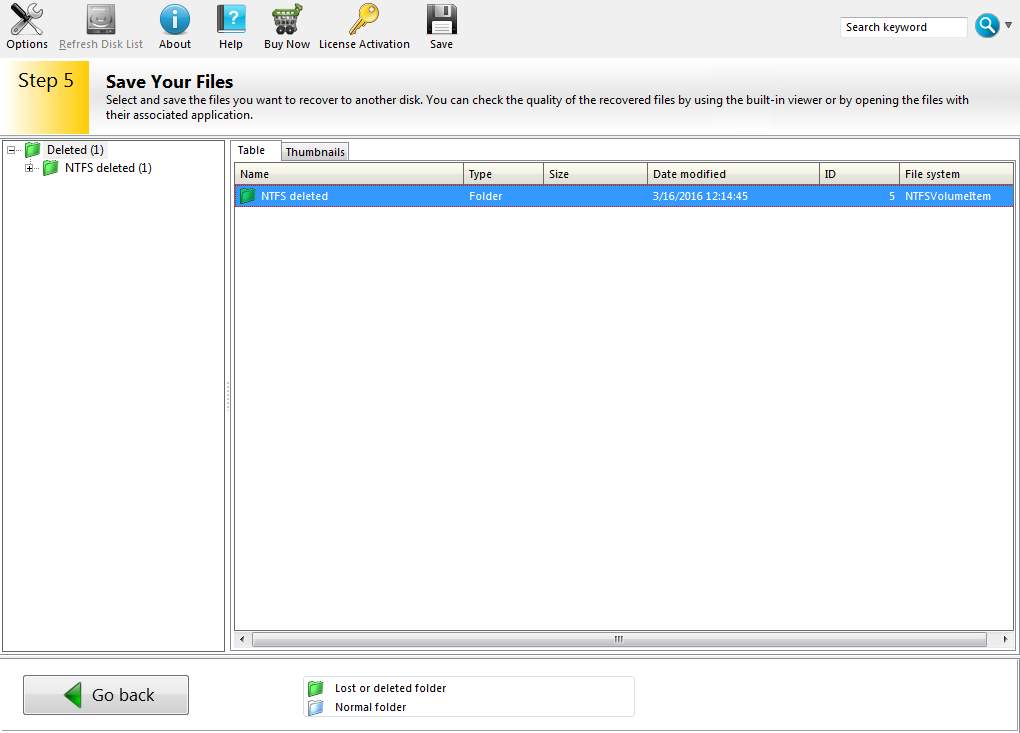Sort by Date modified column header

pos(733,174)
